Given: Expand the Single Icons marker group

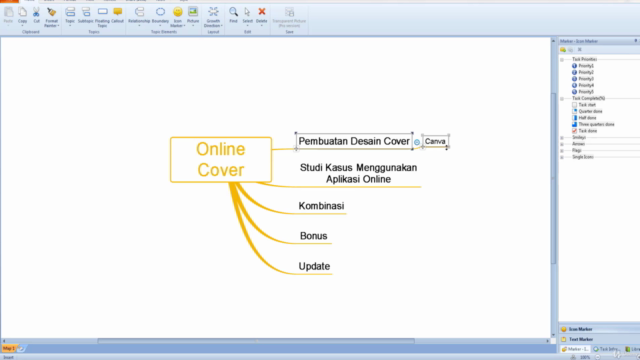Looking at the screenshot, I should [x=562, y=158].
